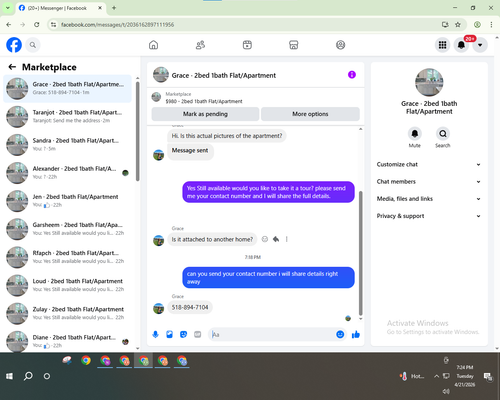Click the voice clip microphone icon

(x=155, y=334)
